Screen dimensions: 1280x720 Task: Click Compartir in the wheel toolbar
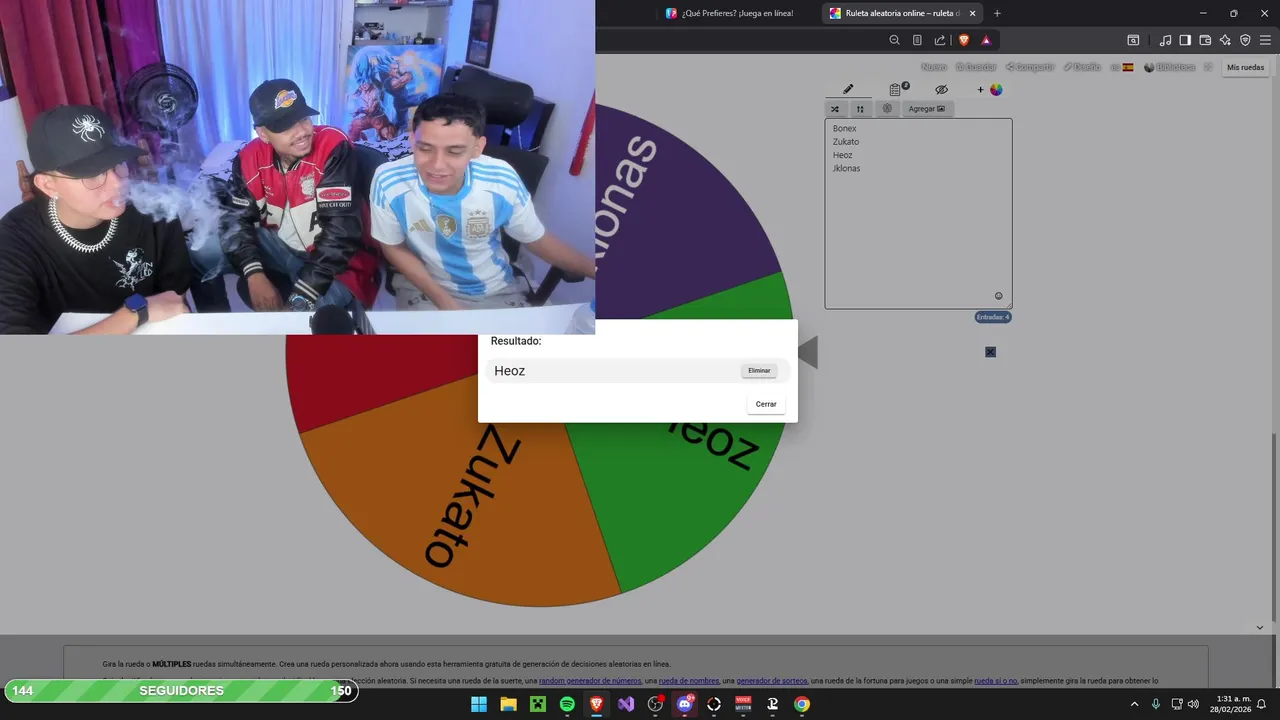point(1030,67)
